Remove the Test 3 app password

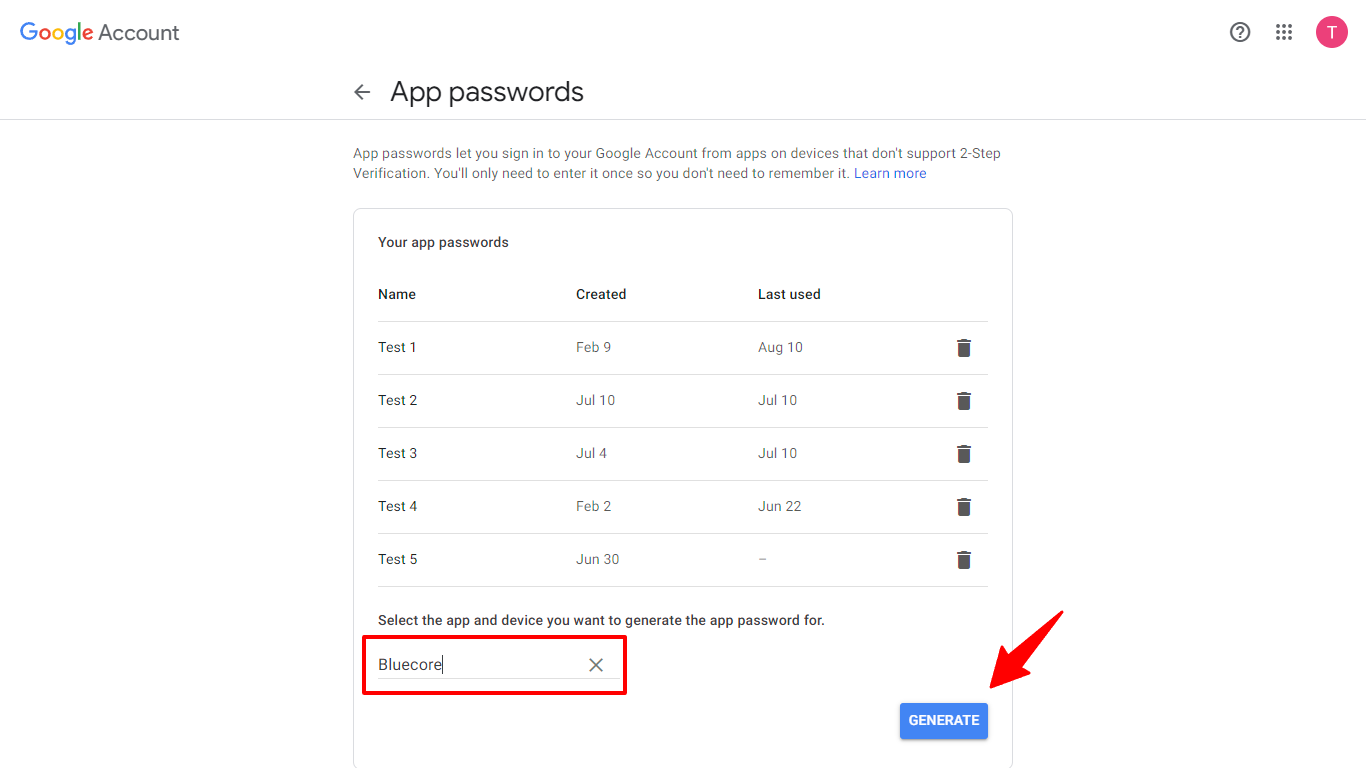(964, 454)
